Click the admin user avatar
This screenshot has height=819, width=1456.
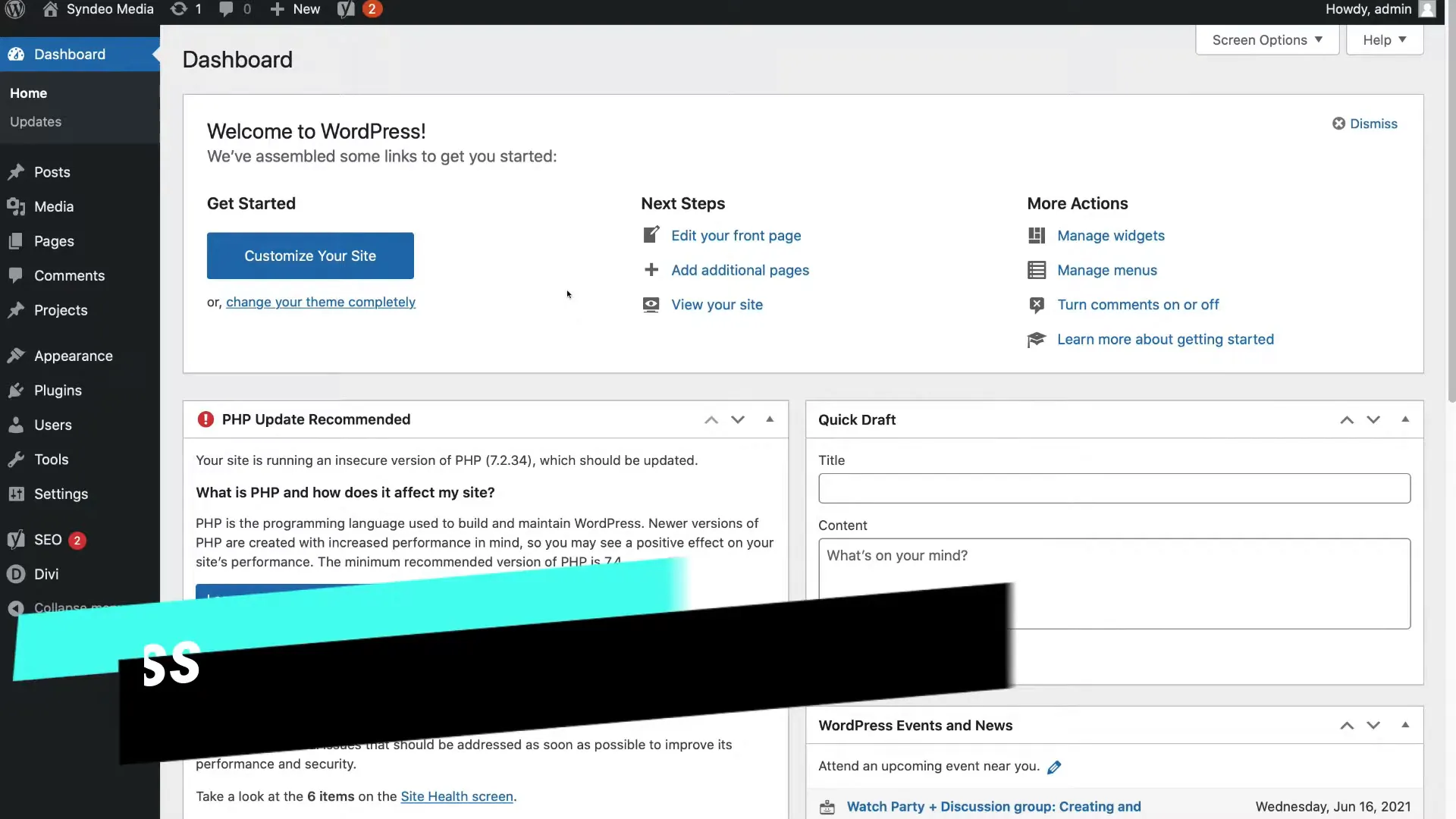[x=1427, y=9]
